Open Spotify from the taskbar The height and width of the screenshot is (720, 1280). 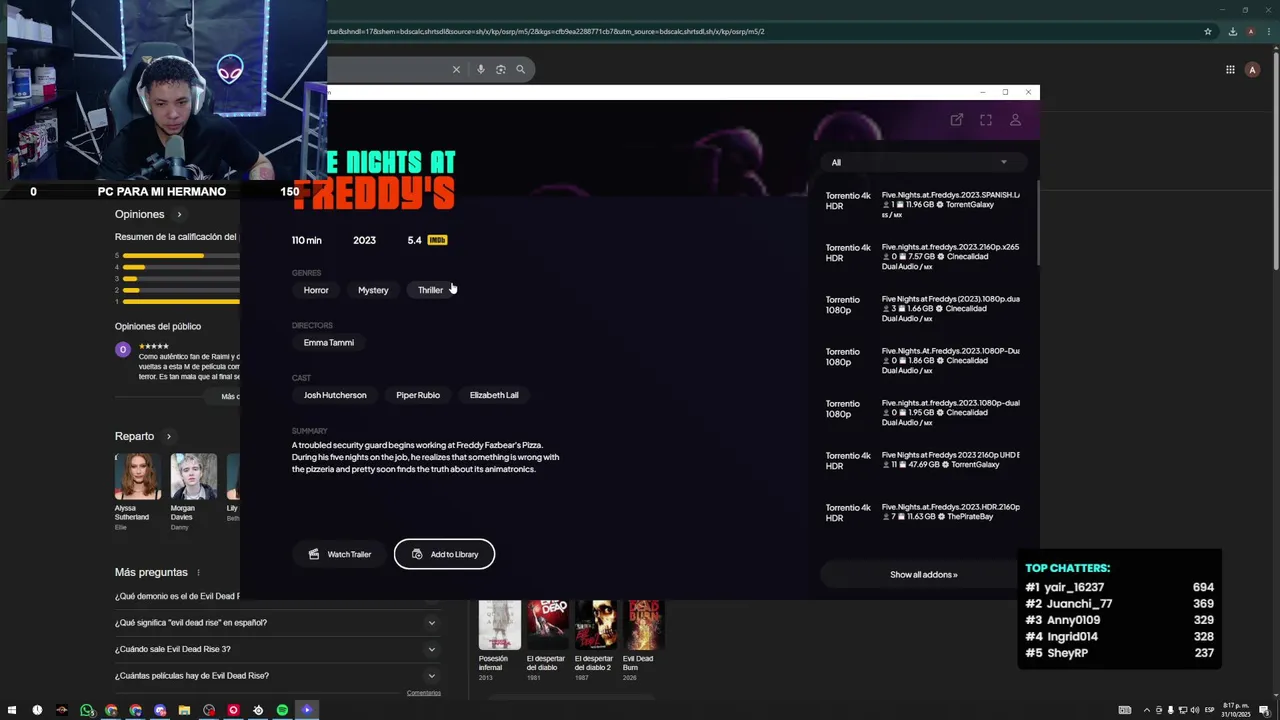coord(282,710)
